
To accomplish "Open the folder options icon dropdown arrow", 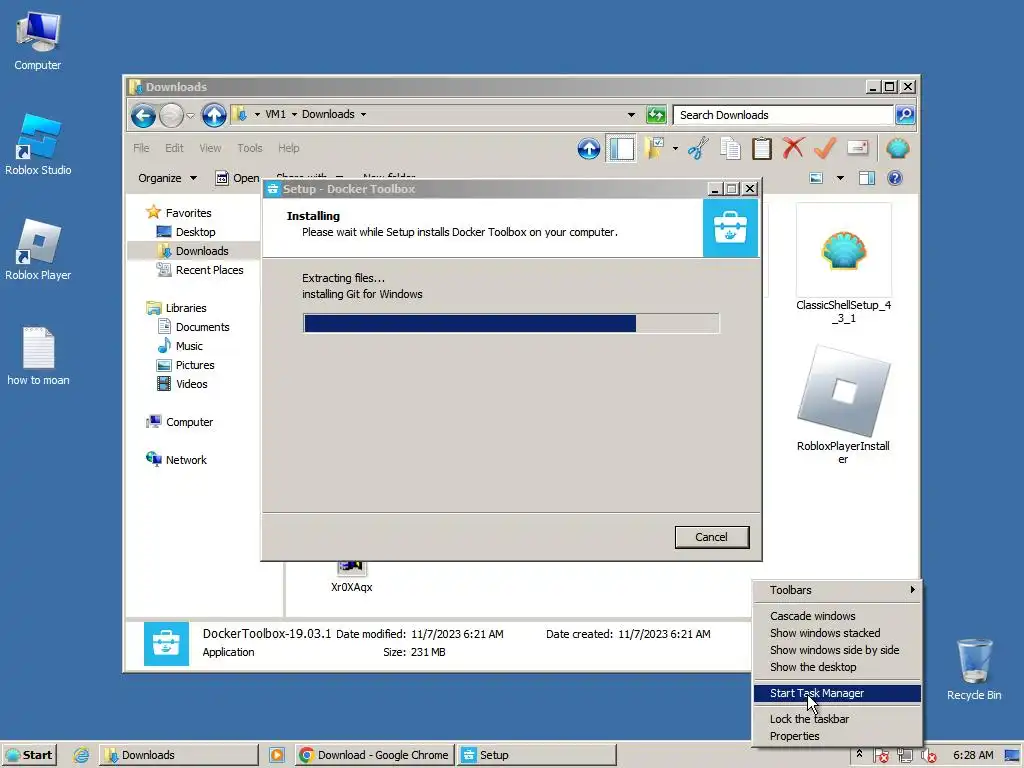I will click(x=675, y=148).
